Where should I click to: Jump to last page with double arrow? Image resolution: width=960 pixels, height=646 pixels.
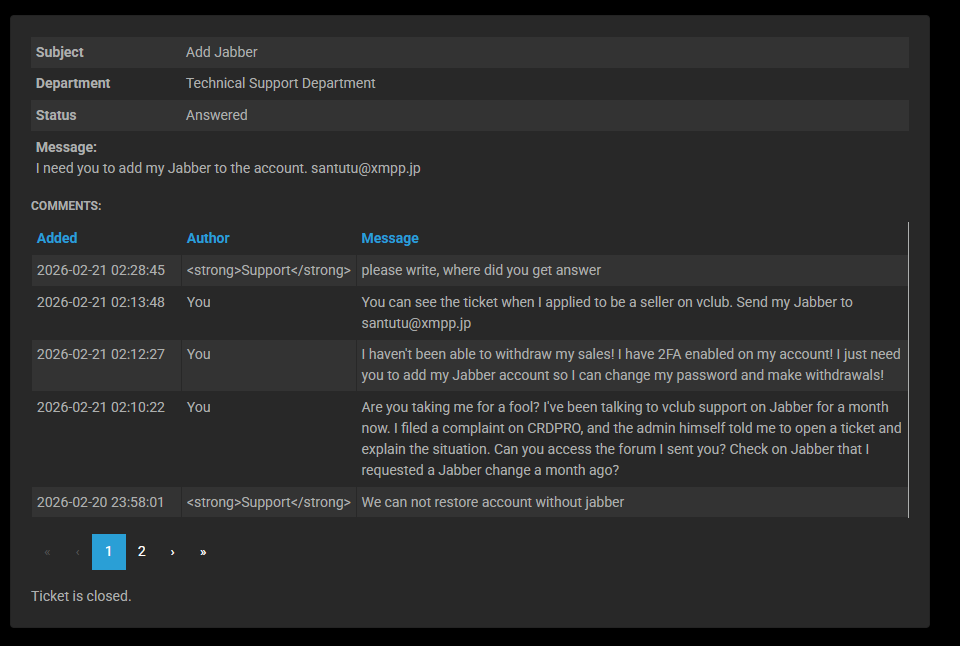pos(203,552)
